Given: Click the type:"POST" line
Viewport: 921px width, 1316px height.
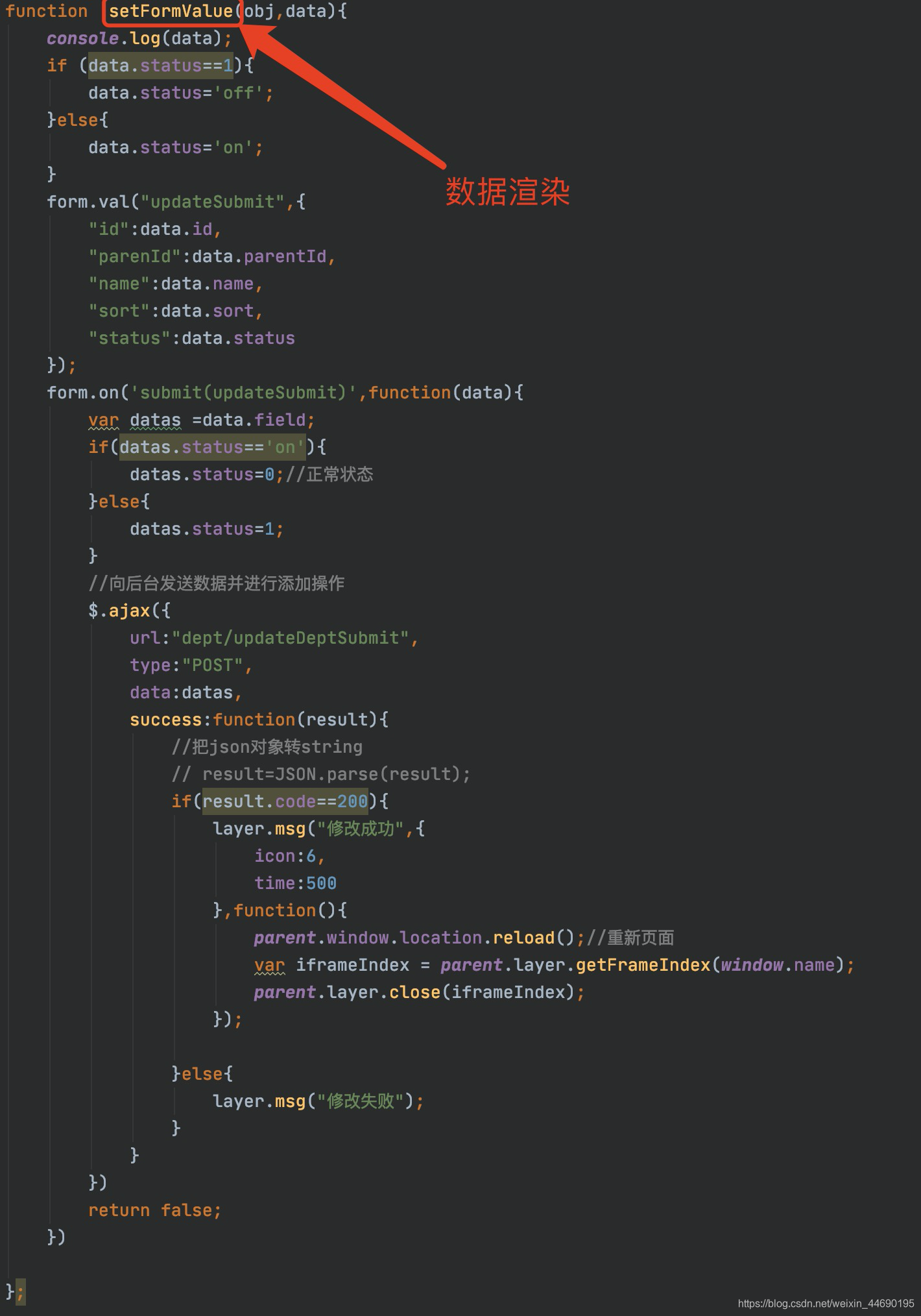Looking at the screenshot, I should coord(191,665).
